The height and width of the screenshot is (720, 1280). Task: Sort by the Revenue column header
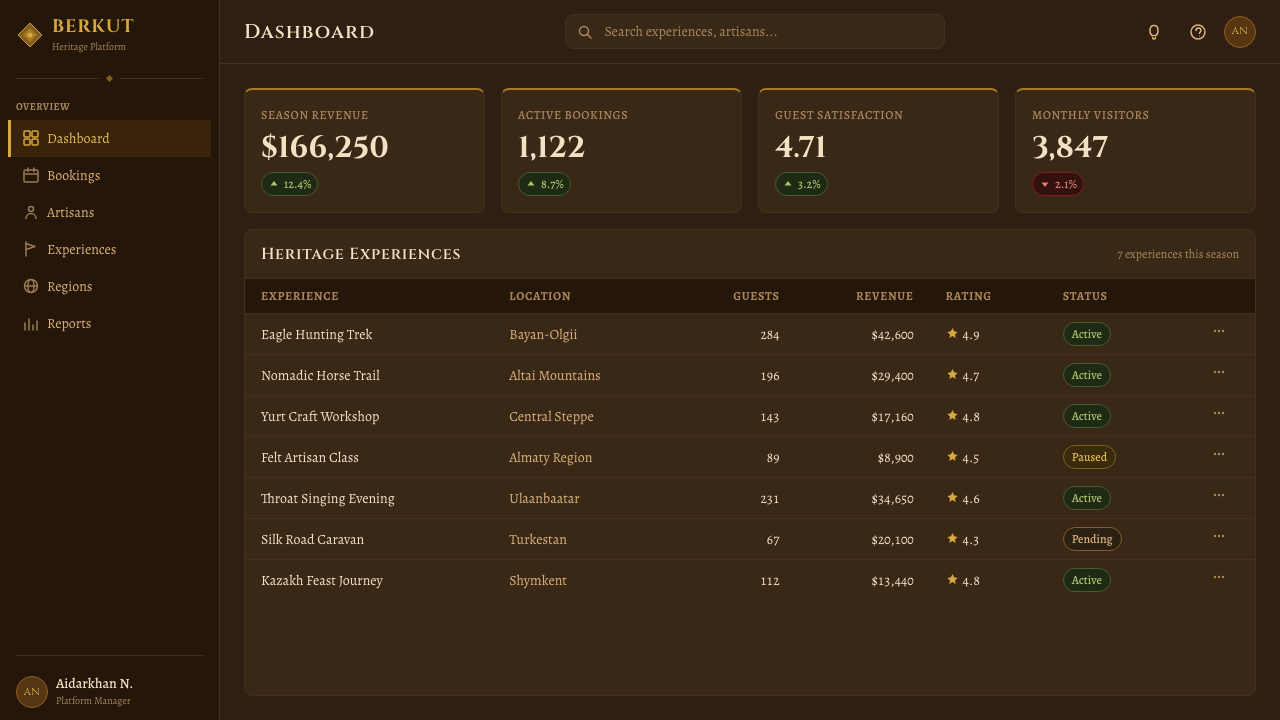tap(884, 296)
